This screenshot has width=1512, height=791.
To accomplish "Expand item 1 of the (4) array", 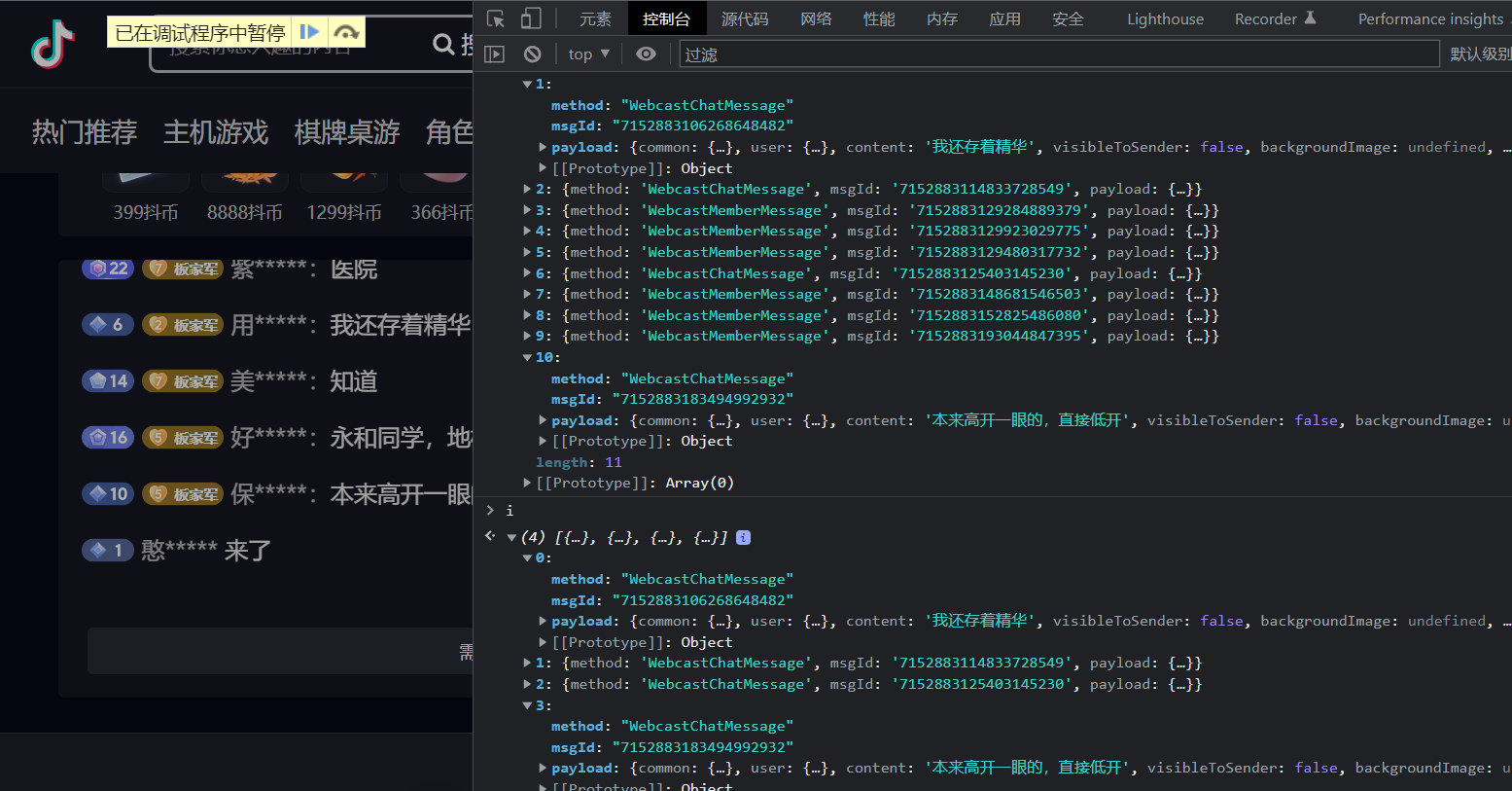I will pyautogui.click(x=527, y=664).
